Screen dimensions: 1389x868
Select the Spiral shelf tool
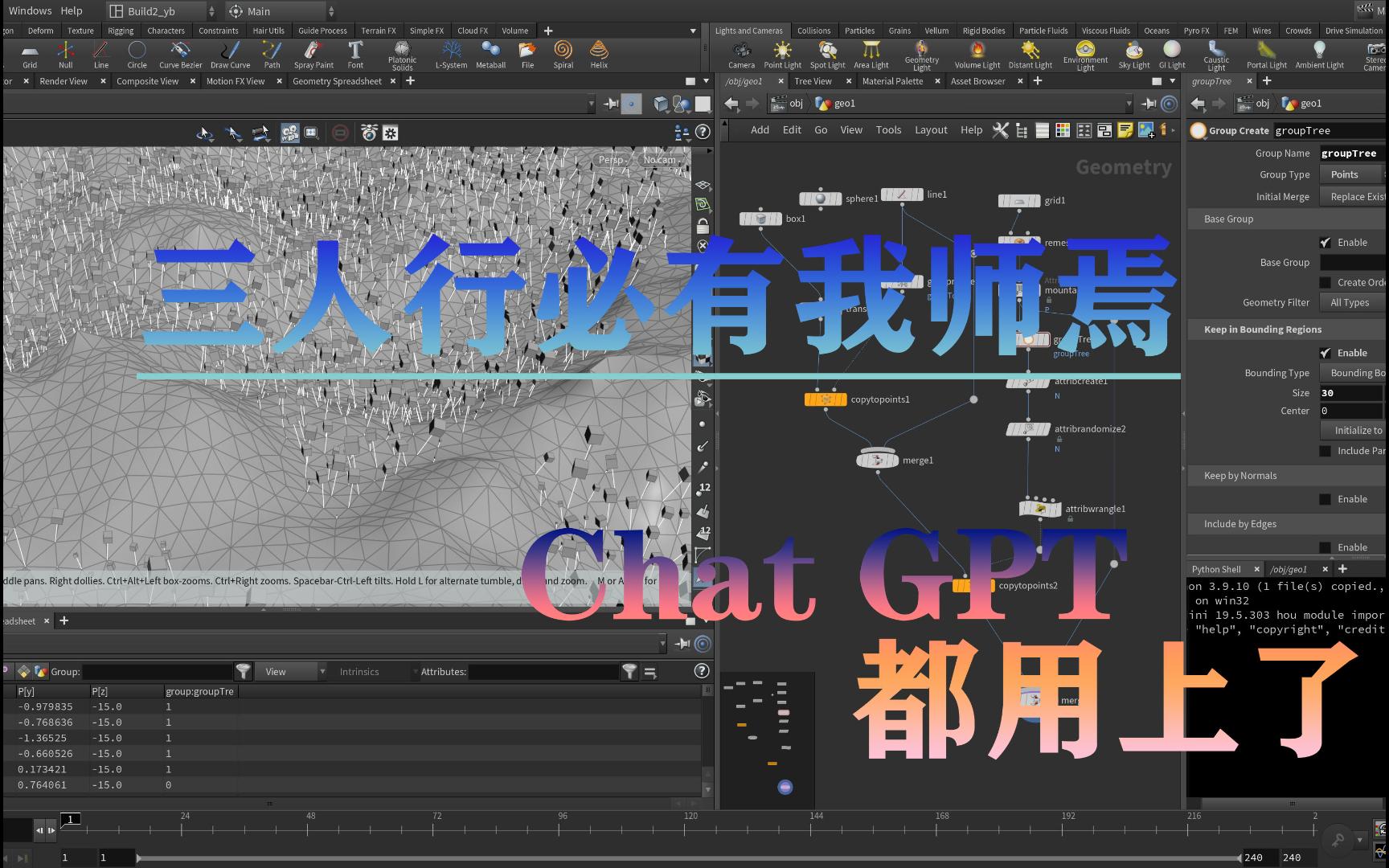[x=563, y=55]
